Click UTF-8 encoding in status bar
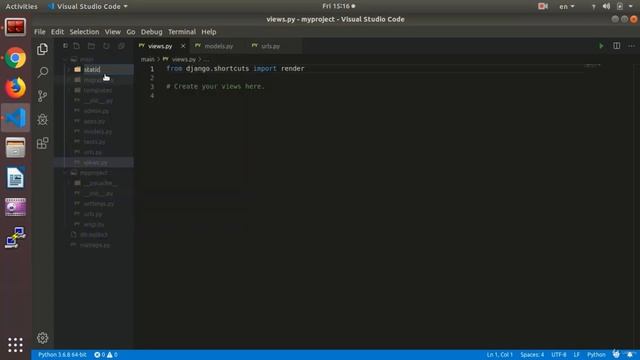640x360 pixels. pyautogui.click(x=559, y=355)
